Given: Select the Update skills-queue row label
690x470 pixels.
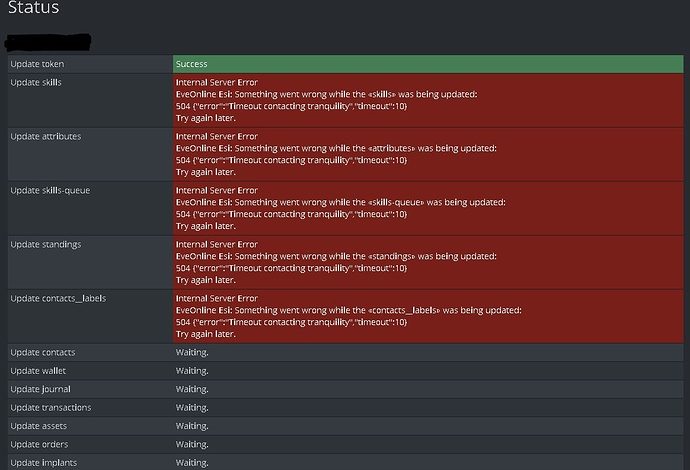Looking at the screenshot, I should (50, 190).
